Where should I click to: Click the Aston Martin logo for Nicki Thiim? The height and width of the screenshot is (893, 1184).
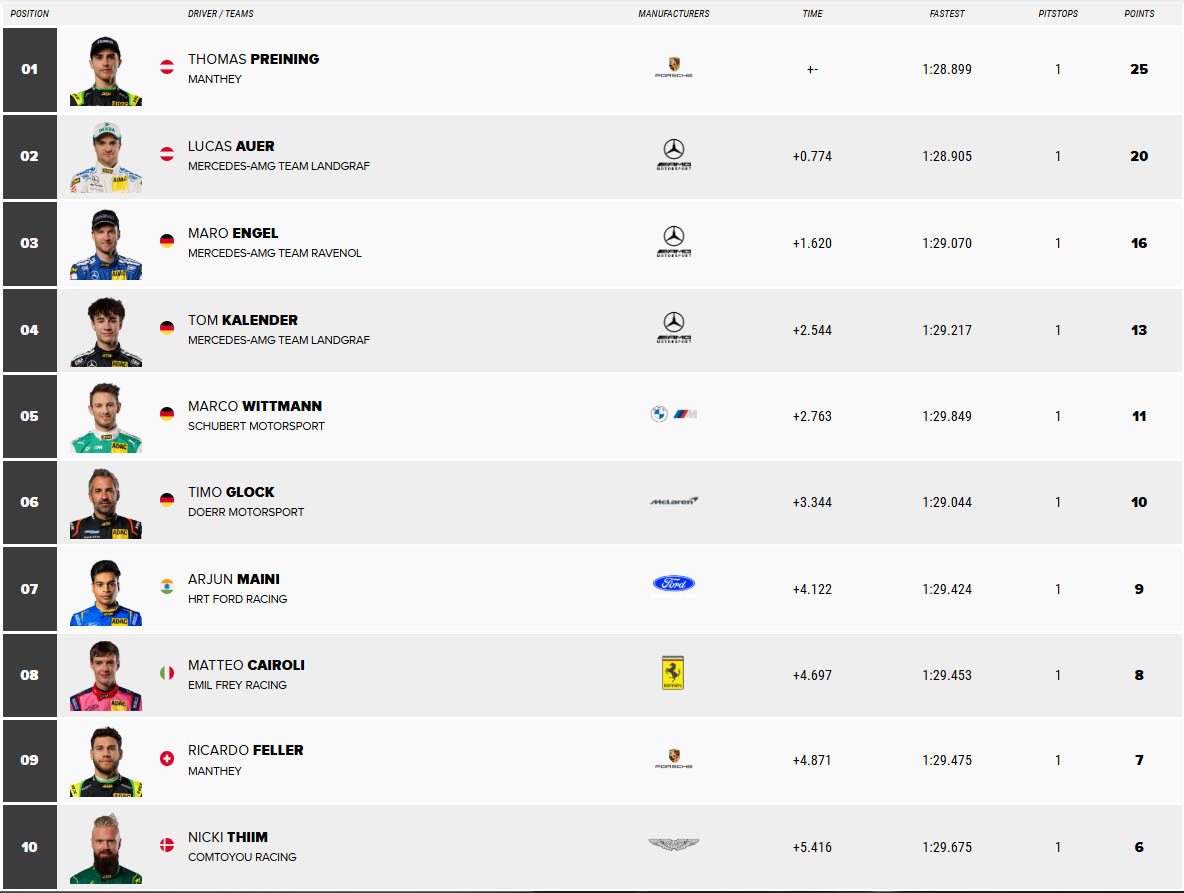tap(673, 846)
